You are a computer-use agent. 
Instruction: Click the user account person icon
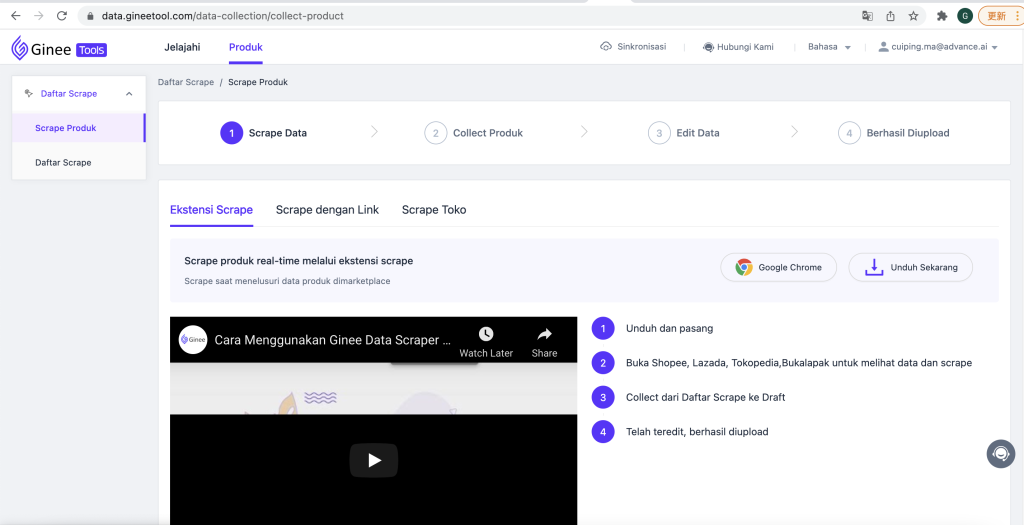point(884,47)
